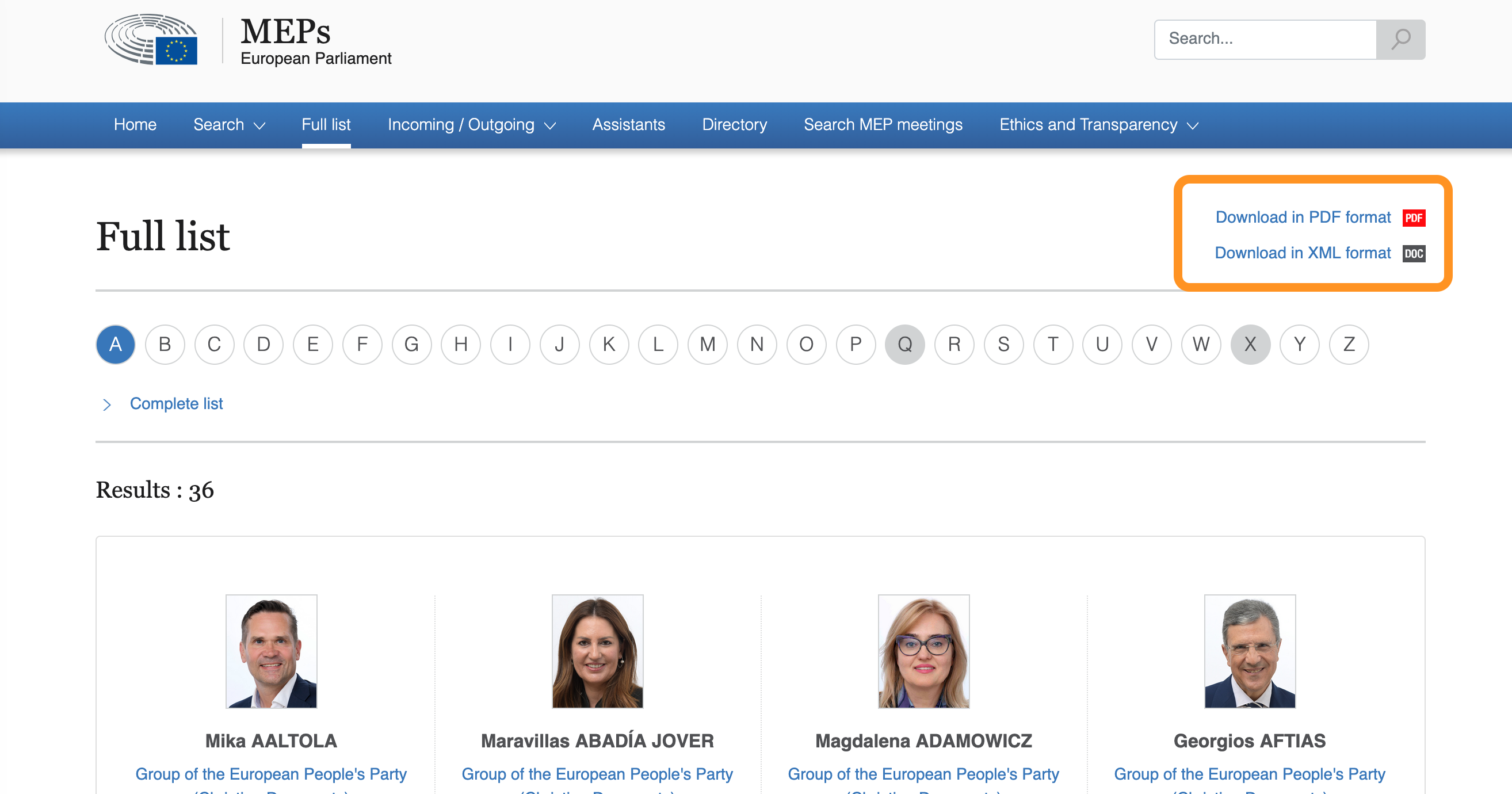Select the Full list tab
Viewport: 1512px width, 794px height.
click(326, 124)
